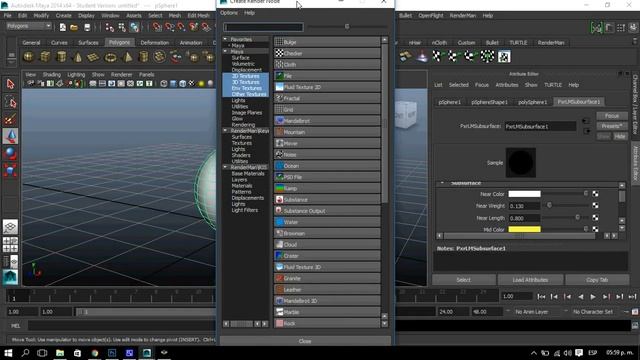Open the Polygons menu set dropdown
640x360 pixels.
29,26
